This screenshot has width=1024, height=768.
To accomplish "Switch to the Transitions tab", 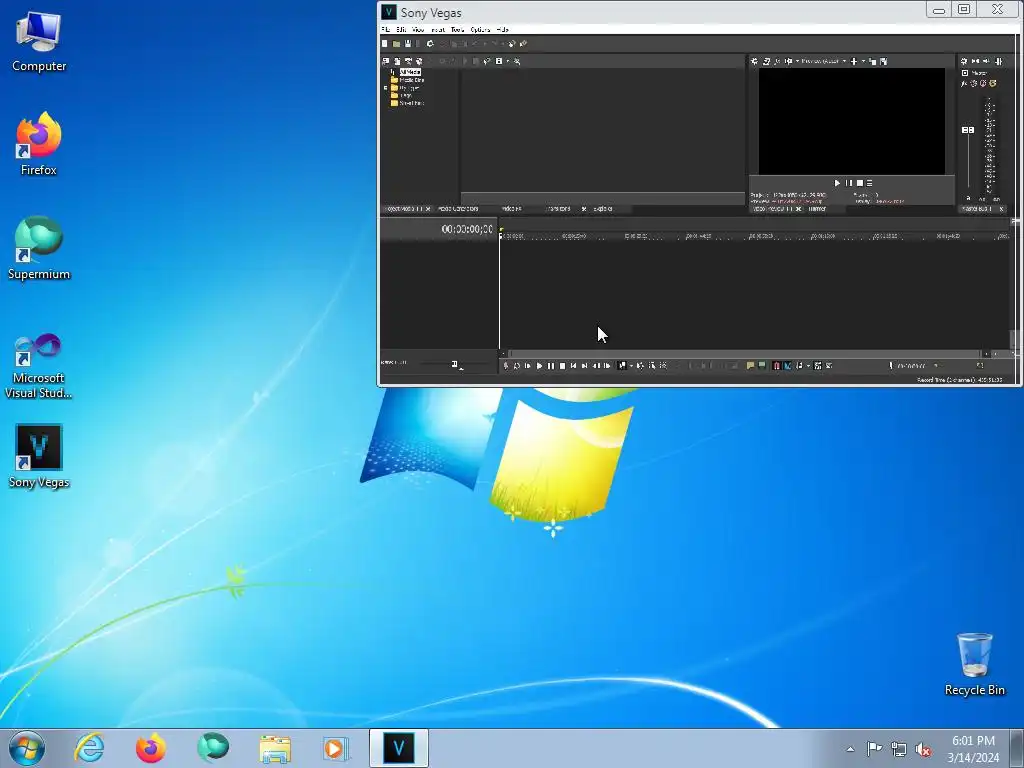I will [x=558, y=209].
